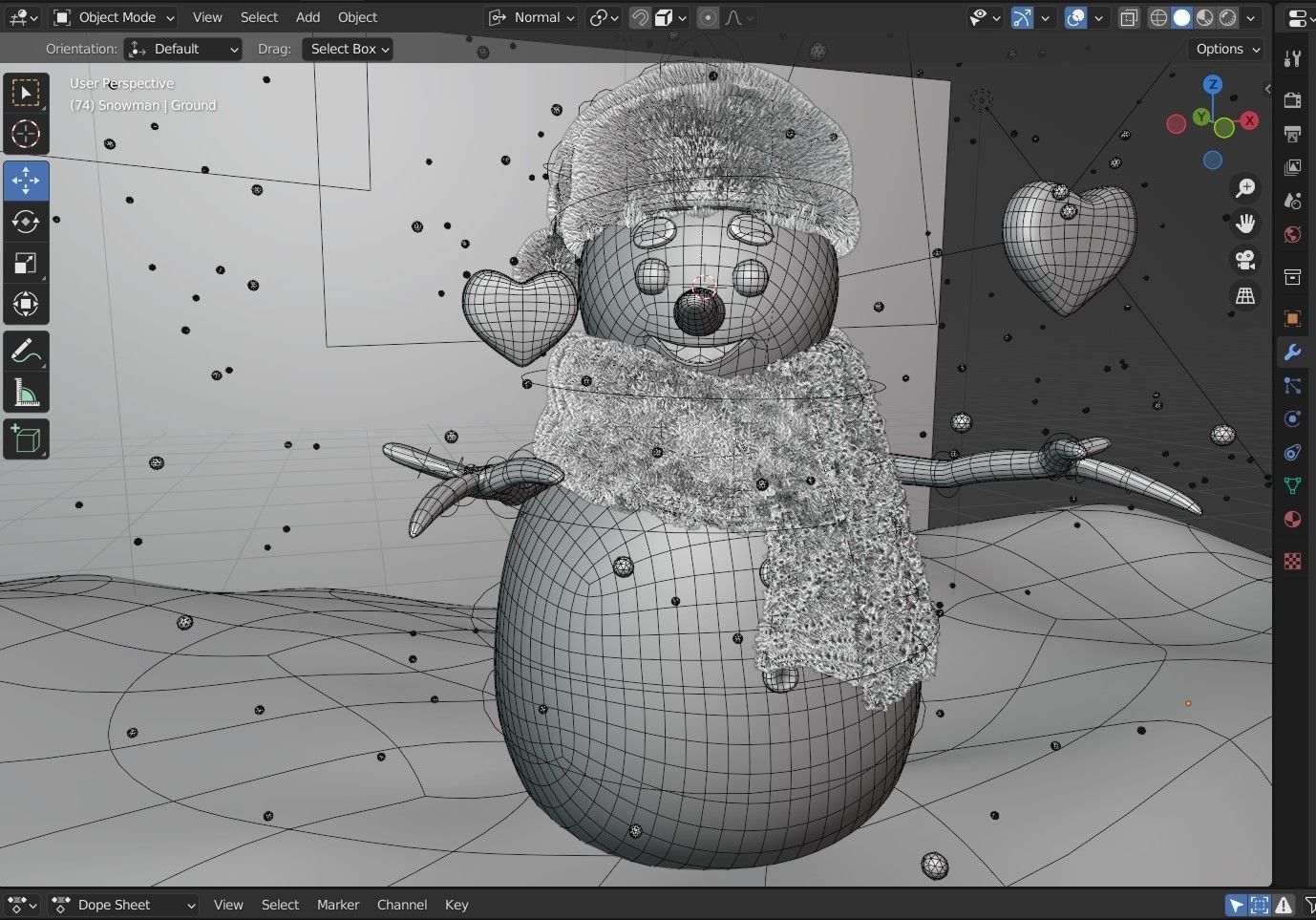Image resolution: width=1316 pixels, height=920 pixels.
Task: Expand the viewport shading options arrow
Action: [1251, 17]
